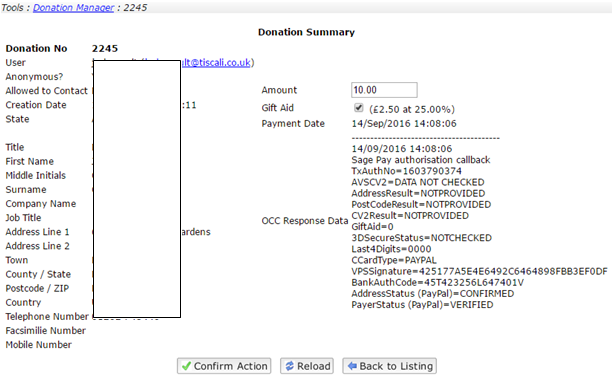Click into the Amount input field
This screenshot has width=615, height=383.
384,90
